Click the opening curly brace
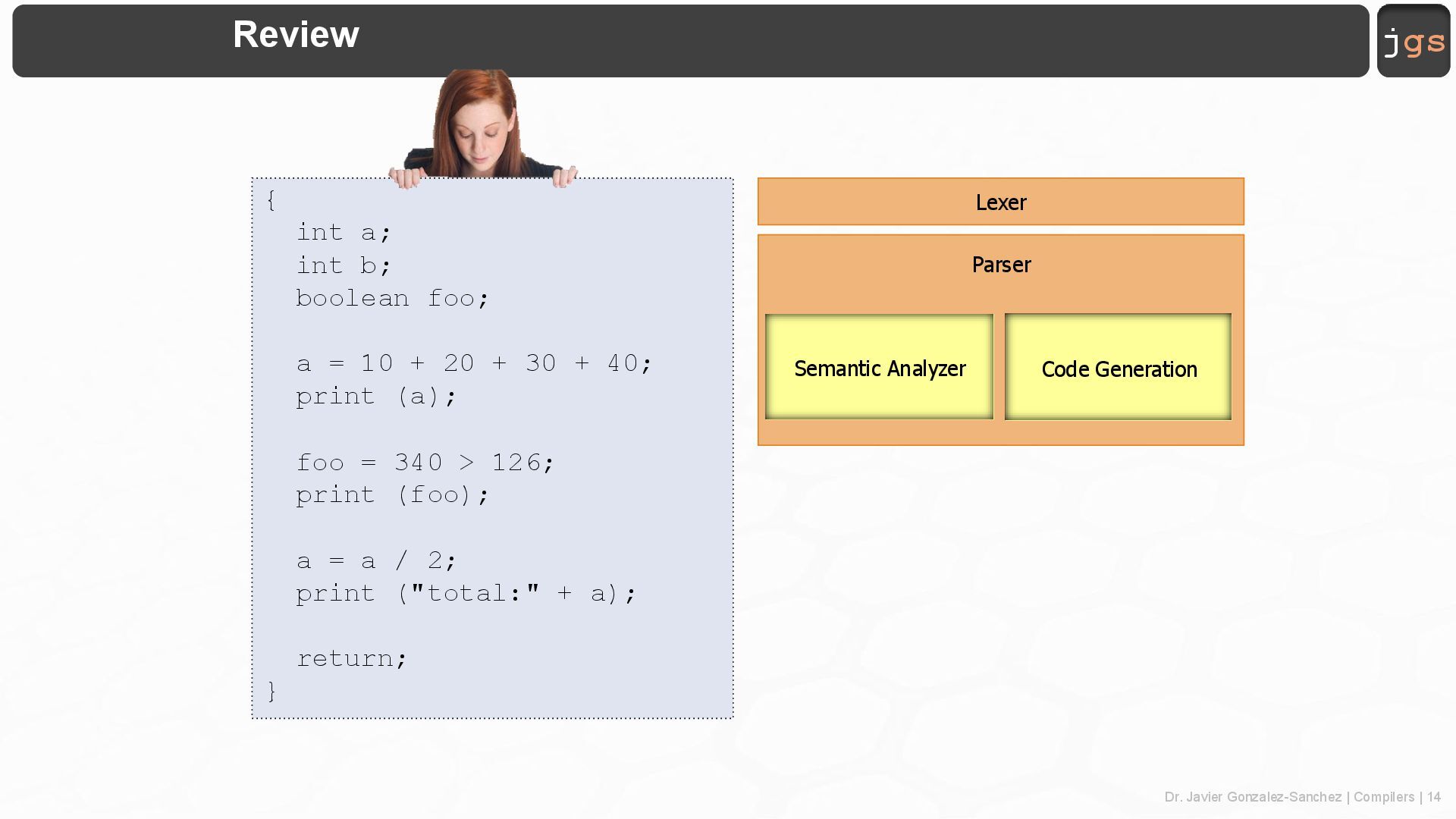This screenshot has width=1456, height=819. point(271,200)
